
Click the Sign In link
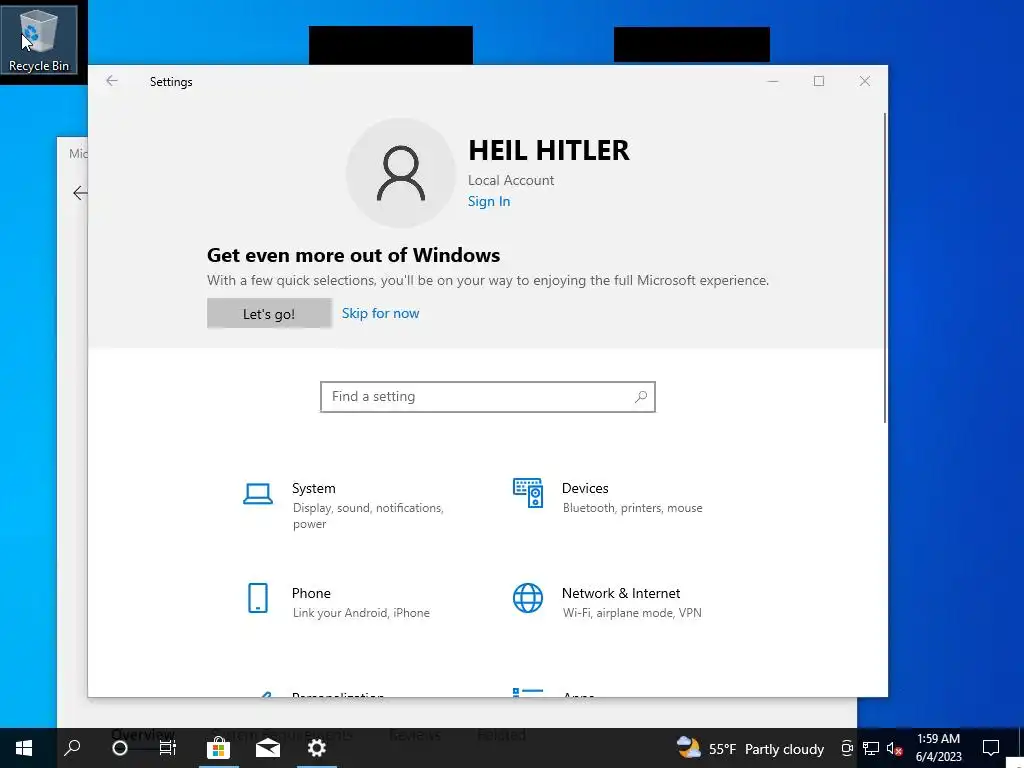tap(488, 201)
